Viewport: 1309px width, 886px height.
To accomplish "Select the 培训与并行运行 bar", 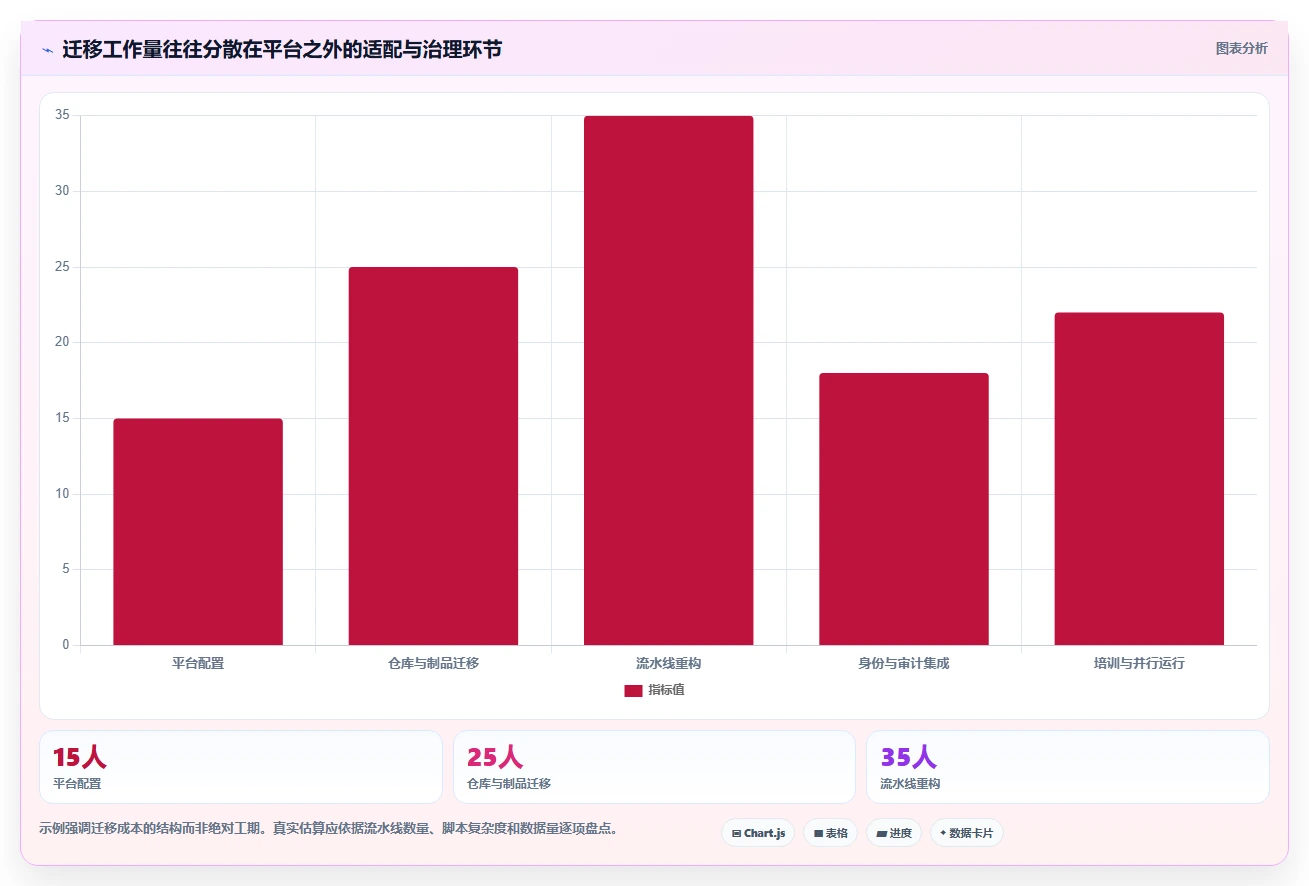I will [x=1139, y=479].
